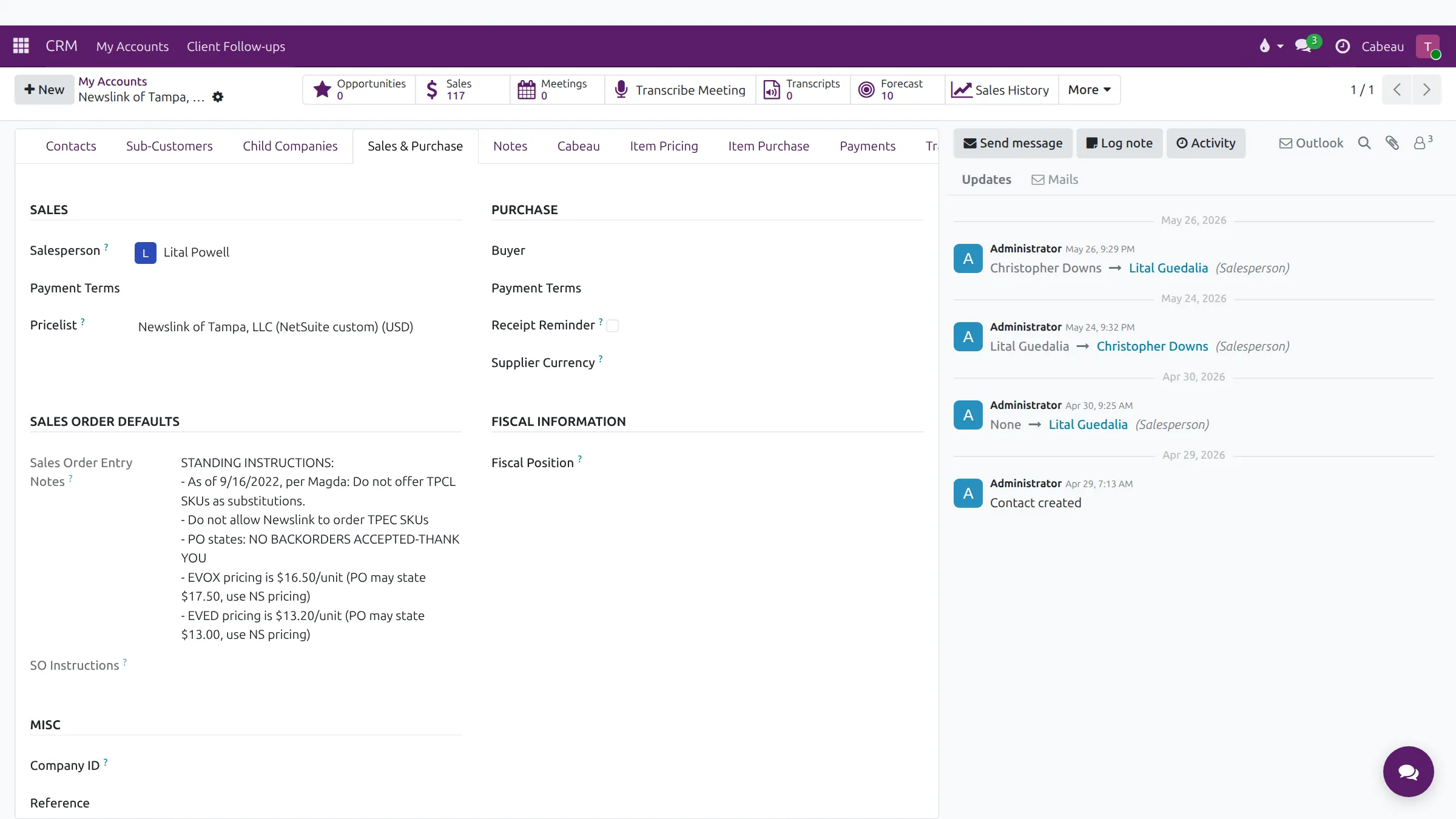Open the Notes tab

[x=510, y=146]
